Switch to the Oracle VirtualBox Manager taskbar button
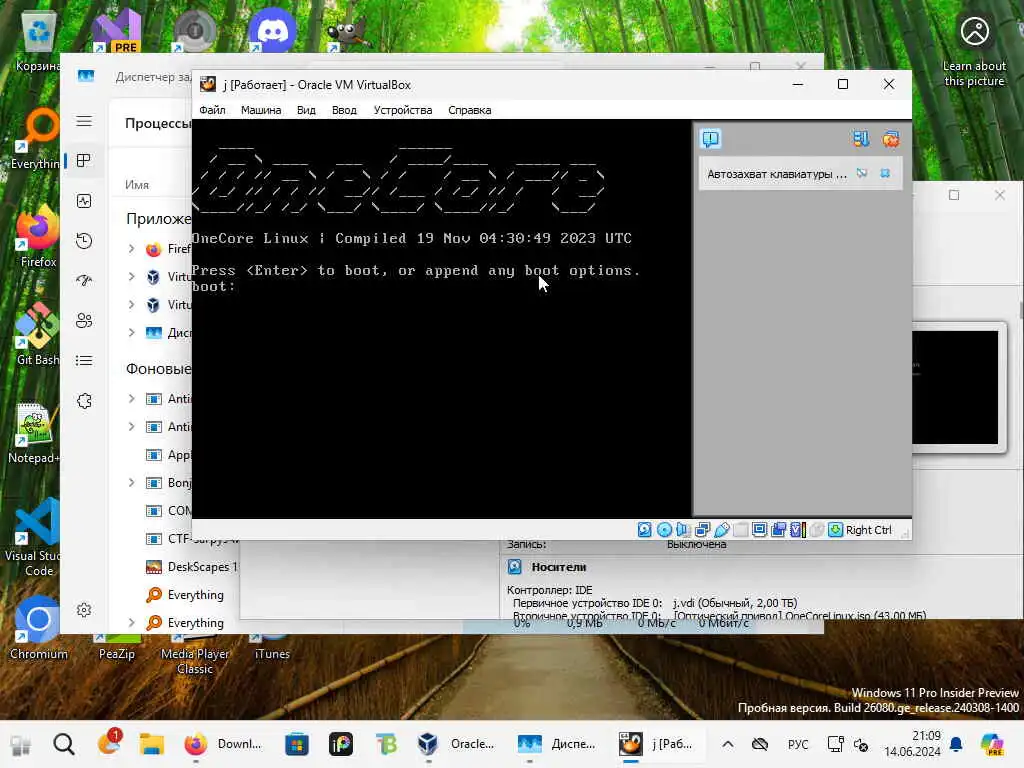The image size is (1024, 768). [457, 744]
